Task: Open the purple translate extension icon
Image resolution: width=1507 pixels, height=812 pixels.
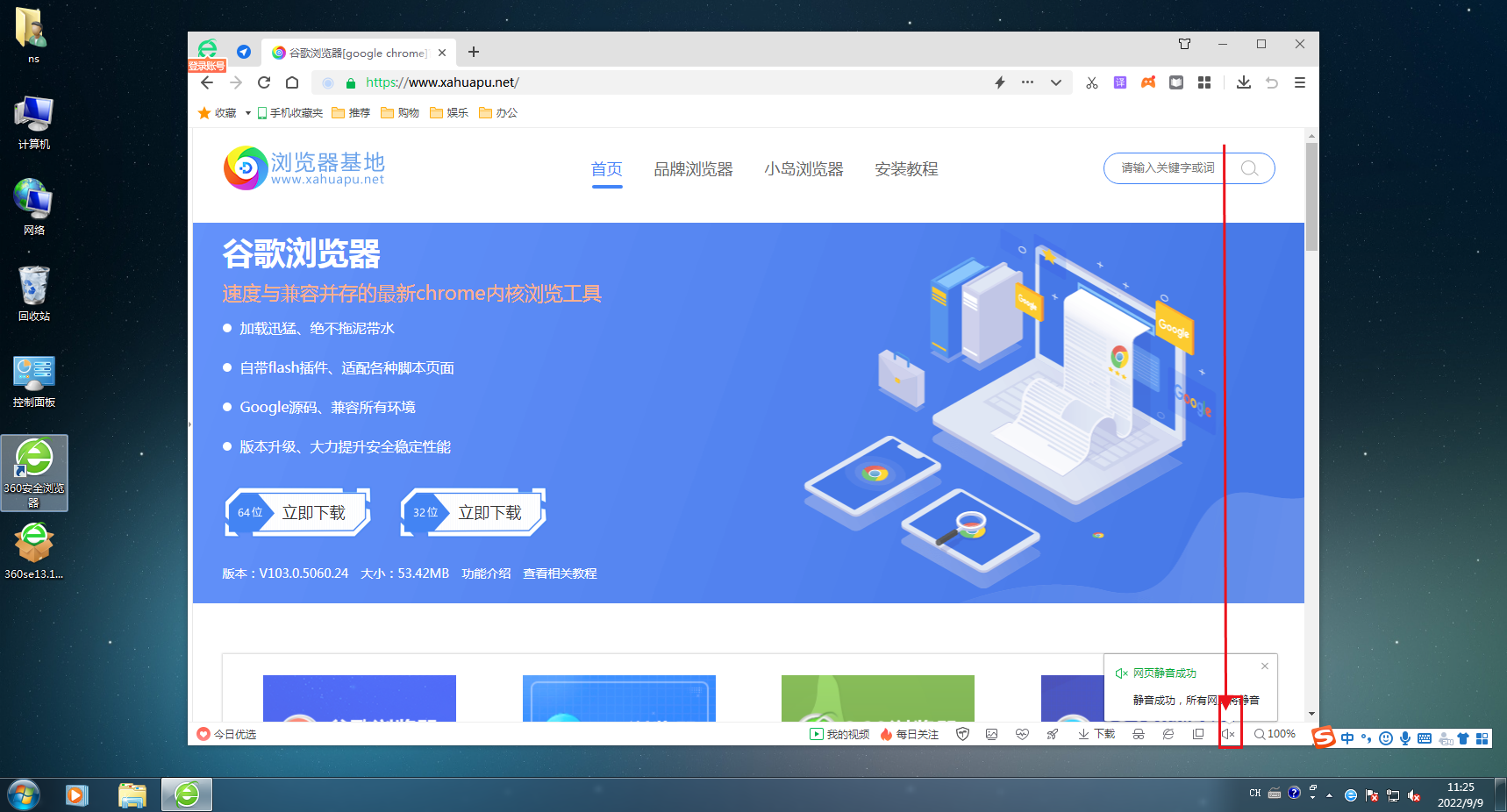Action: 1120,82
